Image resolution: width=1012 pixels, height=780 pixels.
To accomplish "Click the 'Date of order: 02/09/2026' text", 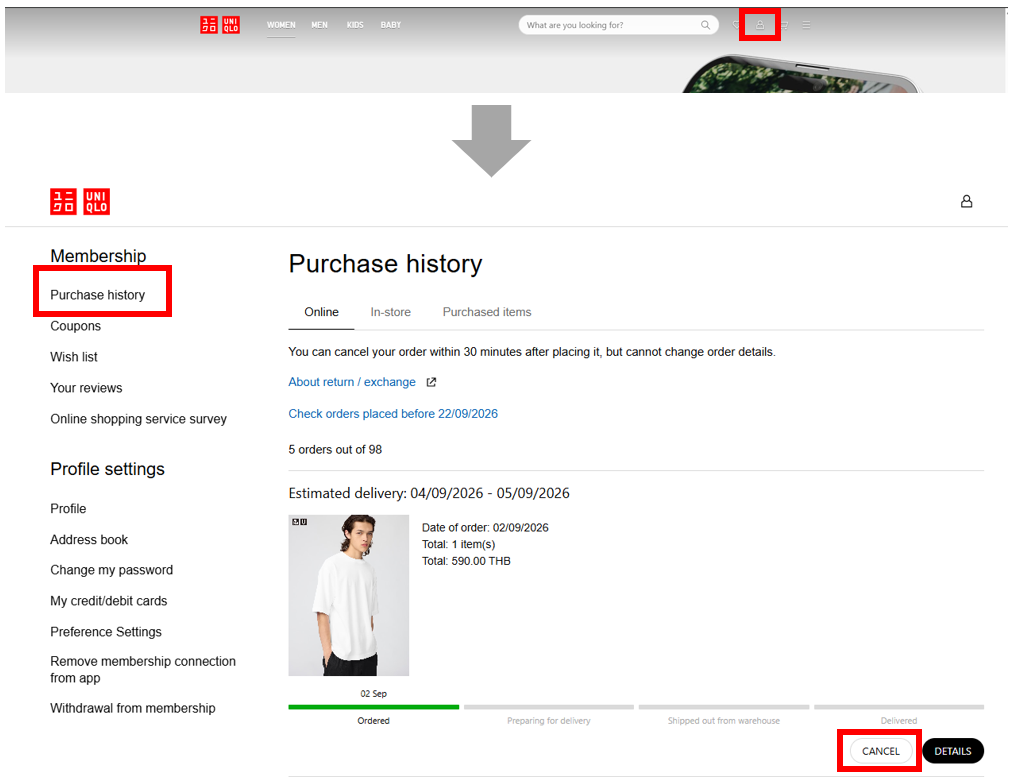I will coord(485,528).
